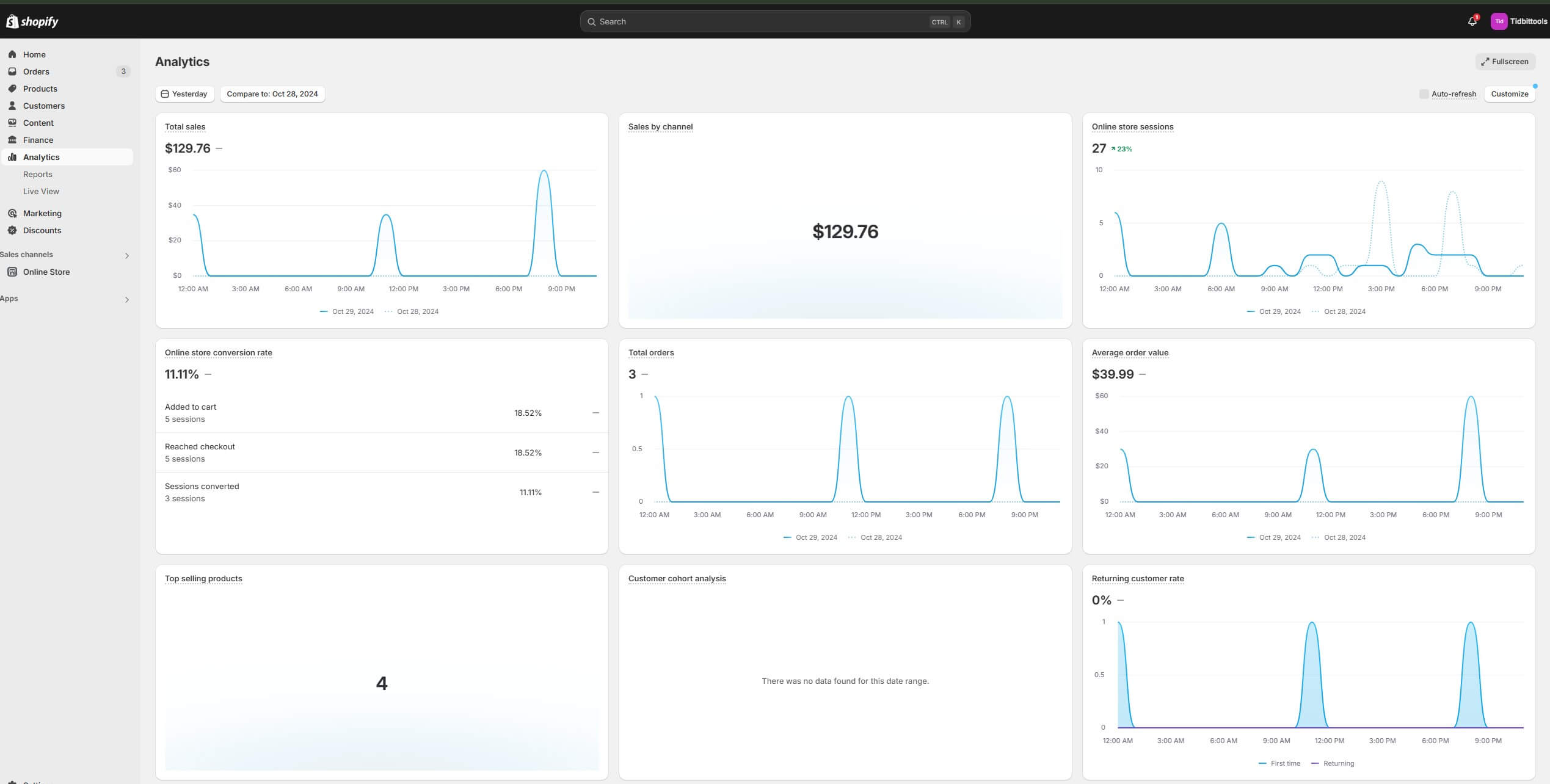This screenshot has height=784, width=1550.
Task: Click the Orders inbox icon
Action: point(12,71)
